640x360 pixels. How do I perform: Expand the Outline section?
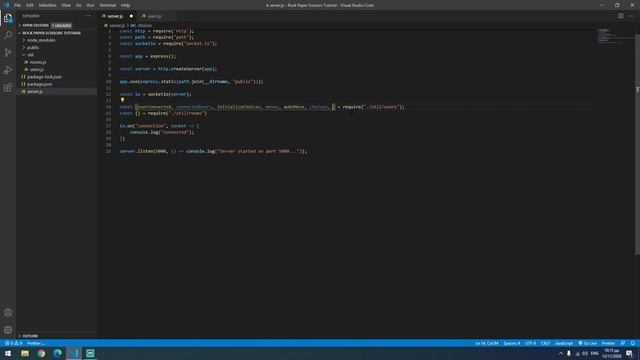click(29, 336)
